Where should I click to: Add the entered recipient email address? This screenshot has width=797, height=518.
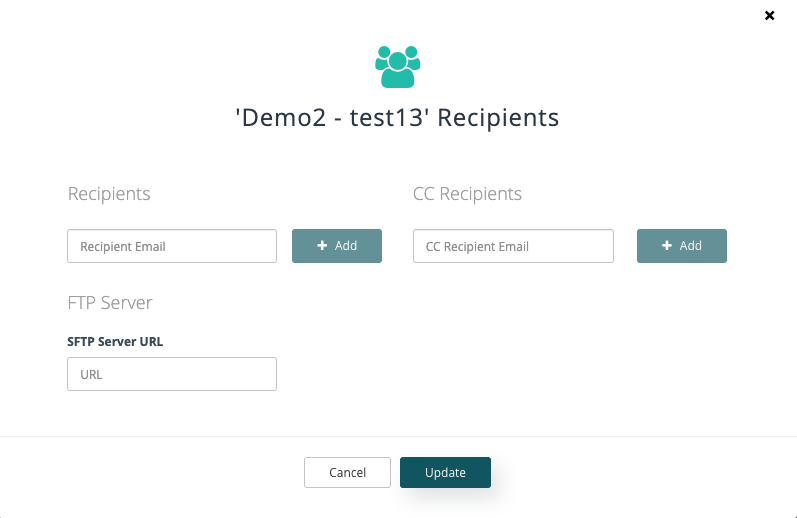336,246
